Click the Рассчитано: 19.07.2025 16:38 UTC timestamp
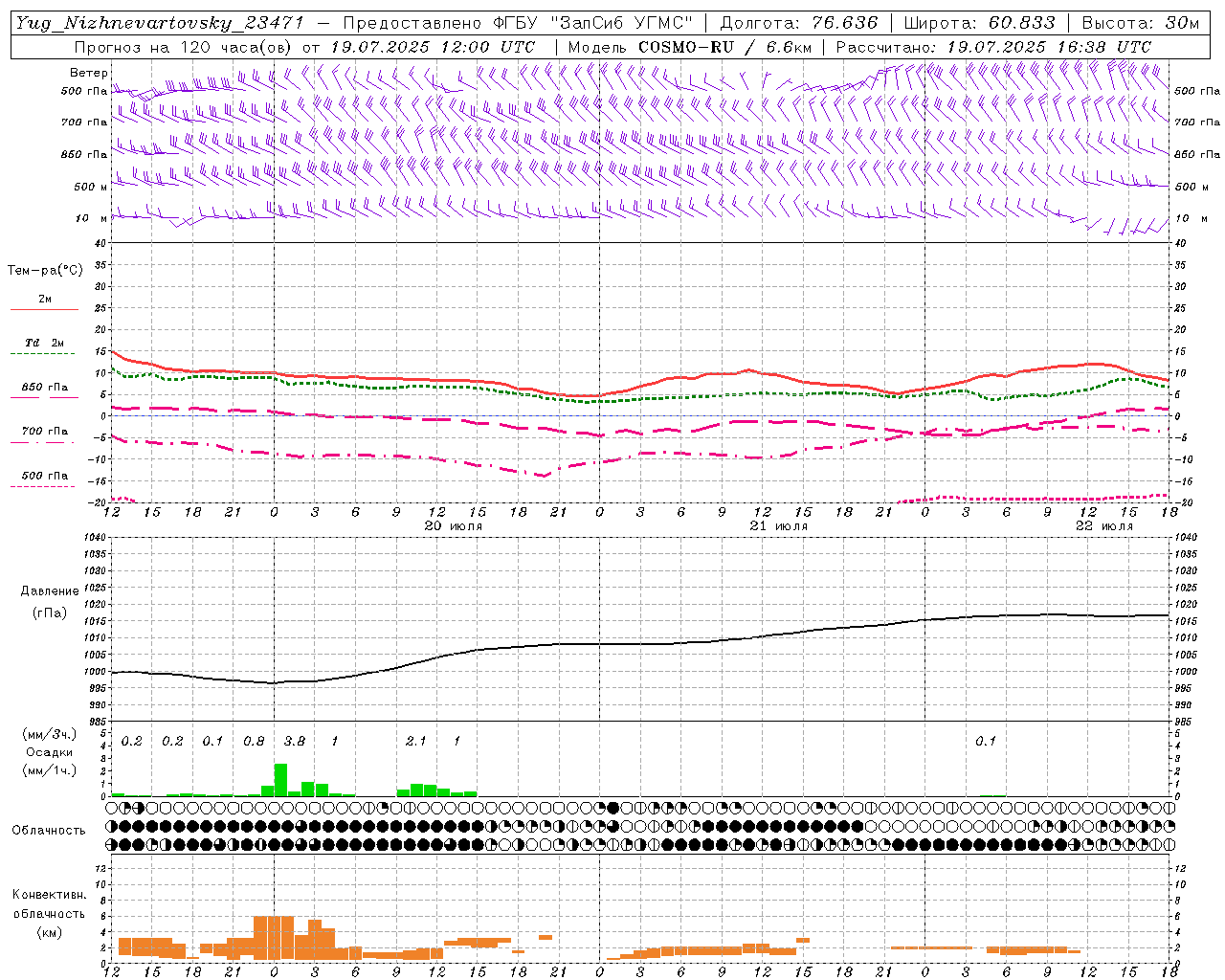Image resolution: width=1225 pixels, height=980 pixels. [993, 47]
